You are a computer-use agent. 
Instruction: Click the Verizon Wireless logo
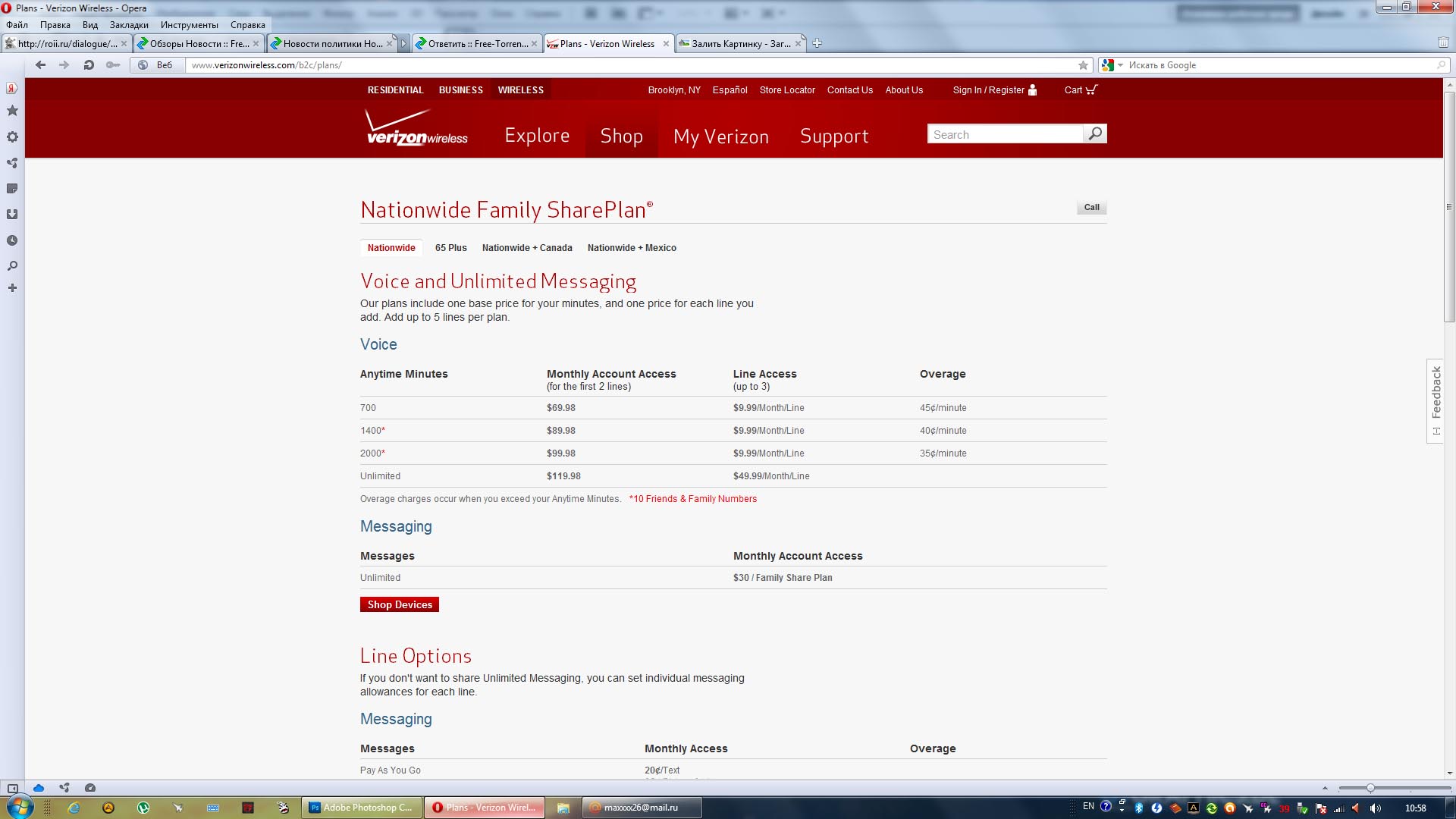(x=416, y=127)
